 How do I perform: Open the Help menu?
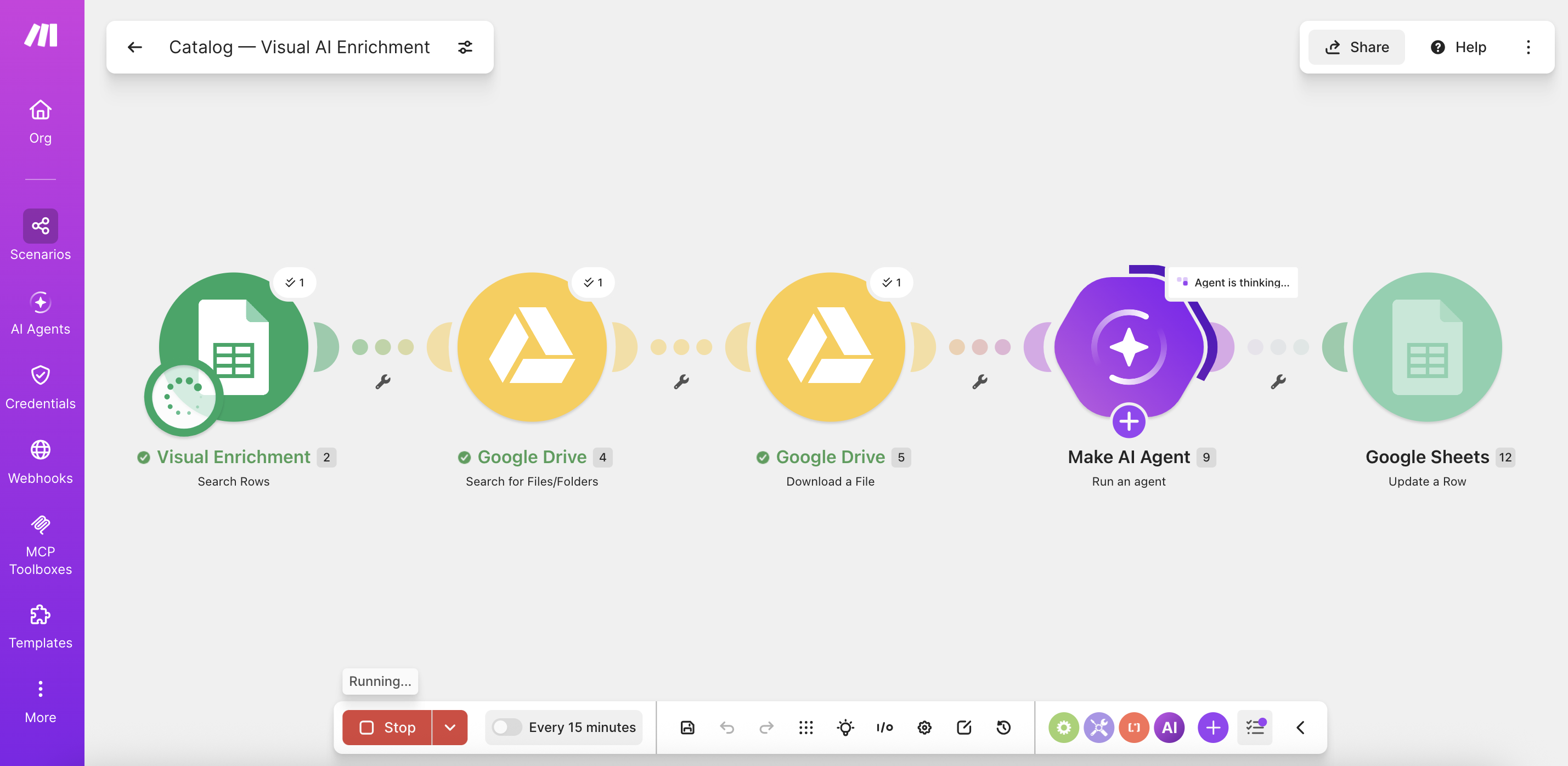click(1458, 48)
